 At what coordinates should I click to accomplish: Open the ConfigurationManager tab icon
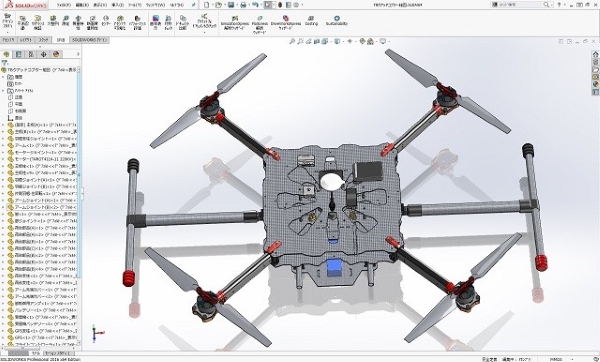coord(31,54)
